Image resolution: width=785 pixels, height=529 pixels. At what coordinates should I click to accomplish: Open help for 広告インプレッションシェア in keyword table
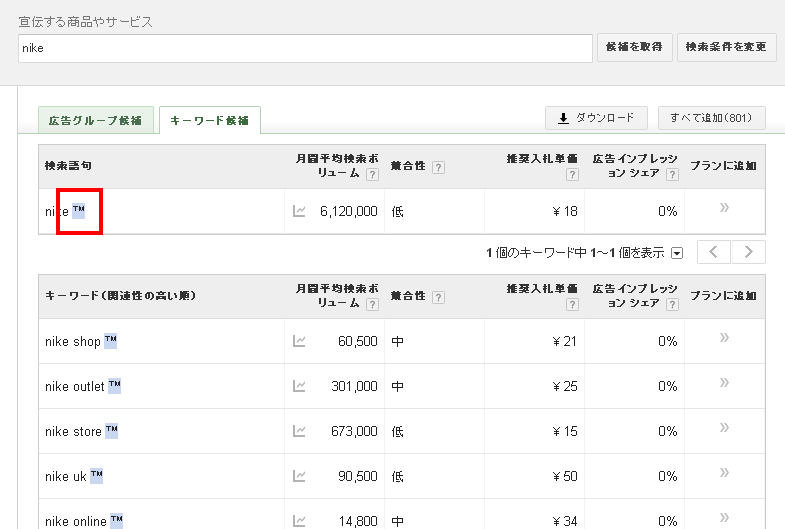[672, 305]
